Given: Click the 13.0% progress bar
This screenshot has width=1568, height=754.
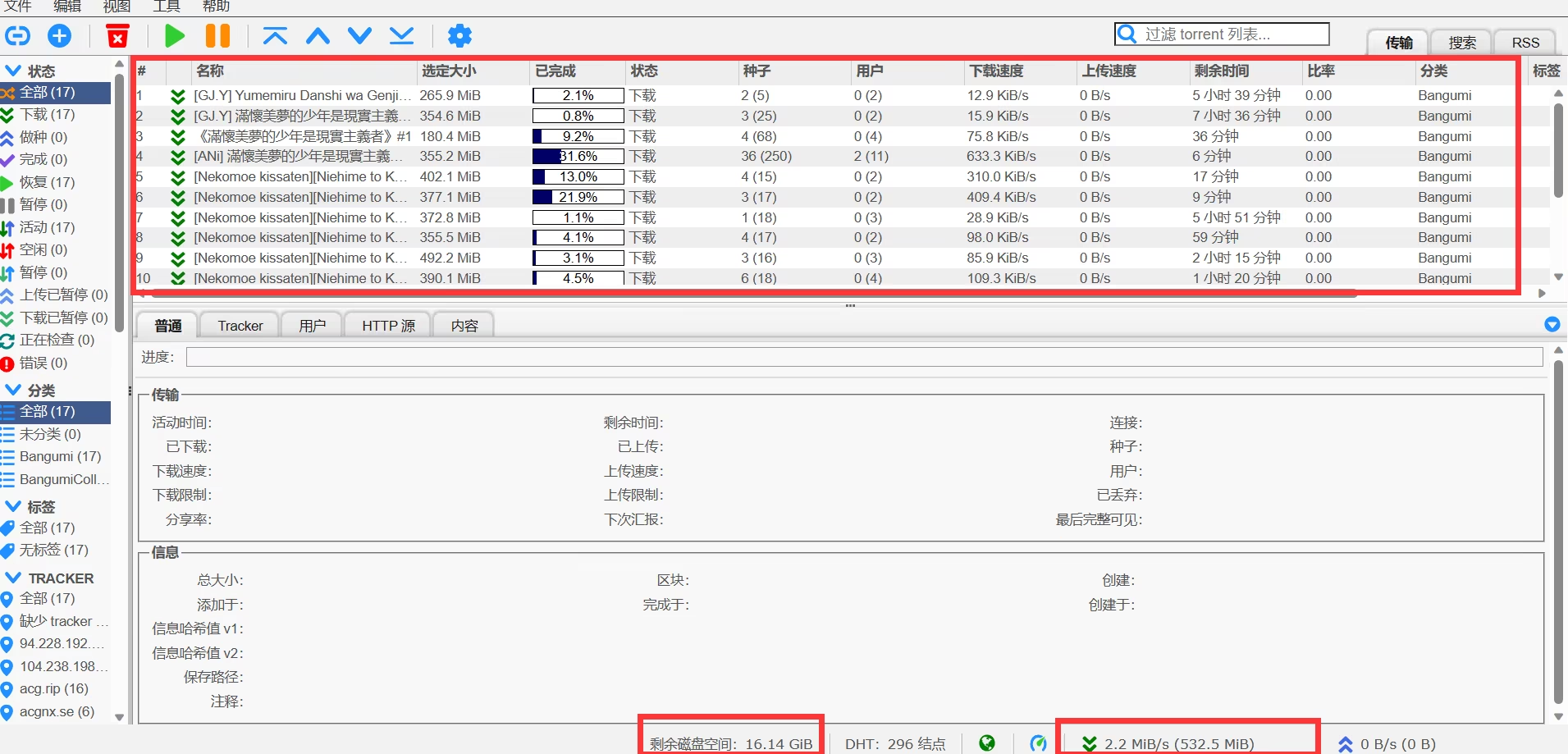Looking at the screenshot, I should (x=578, y=176).
